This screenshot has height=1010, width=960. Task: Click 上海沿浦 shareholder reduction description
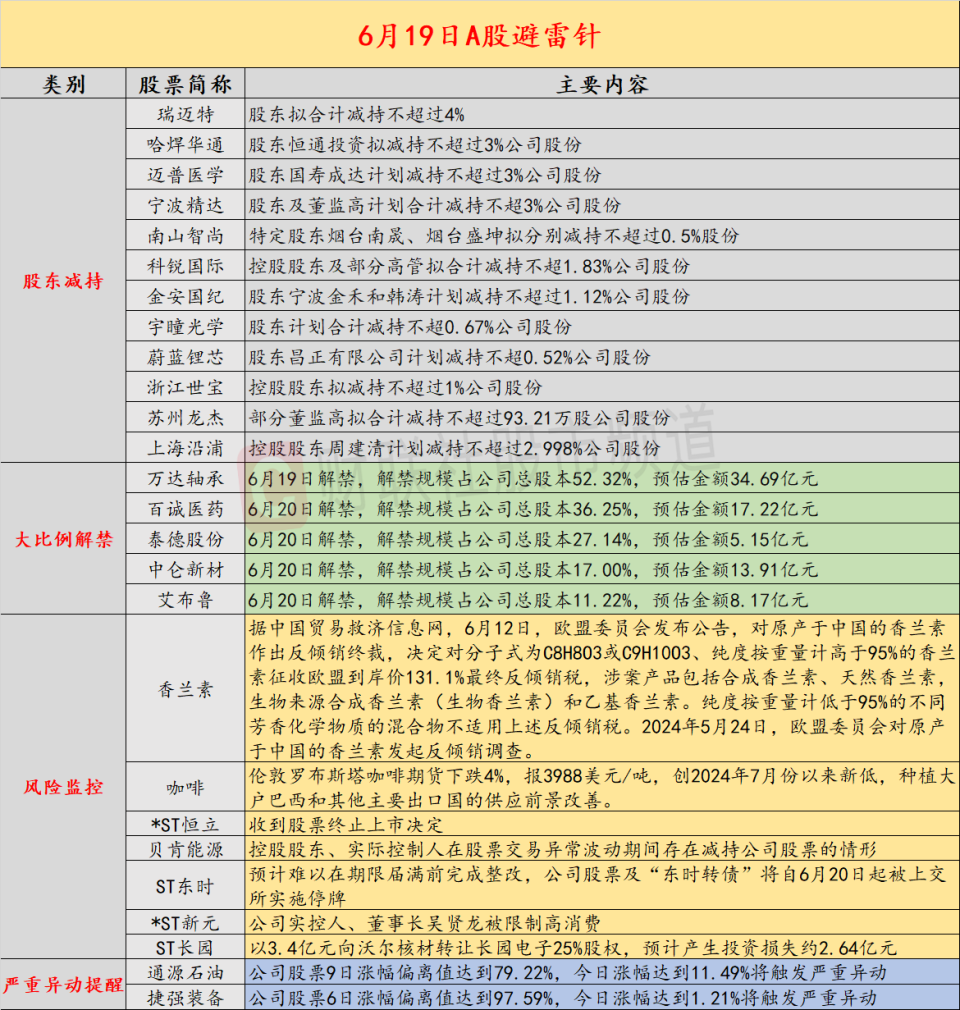(x=455, y=448)
